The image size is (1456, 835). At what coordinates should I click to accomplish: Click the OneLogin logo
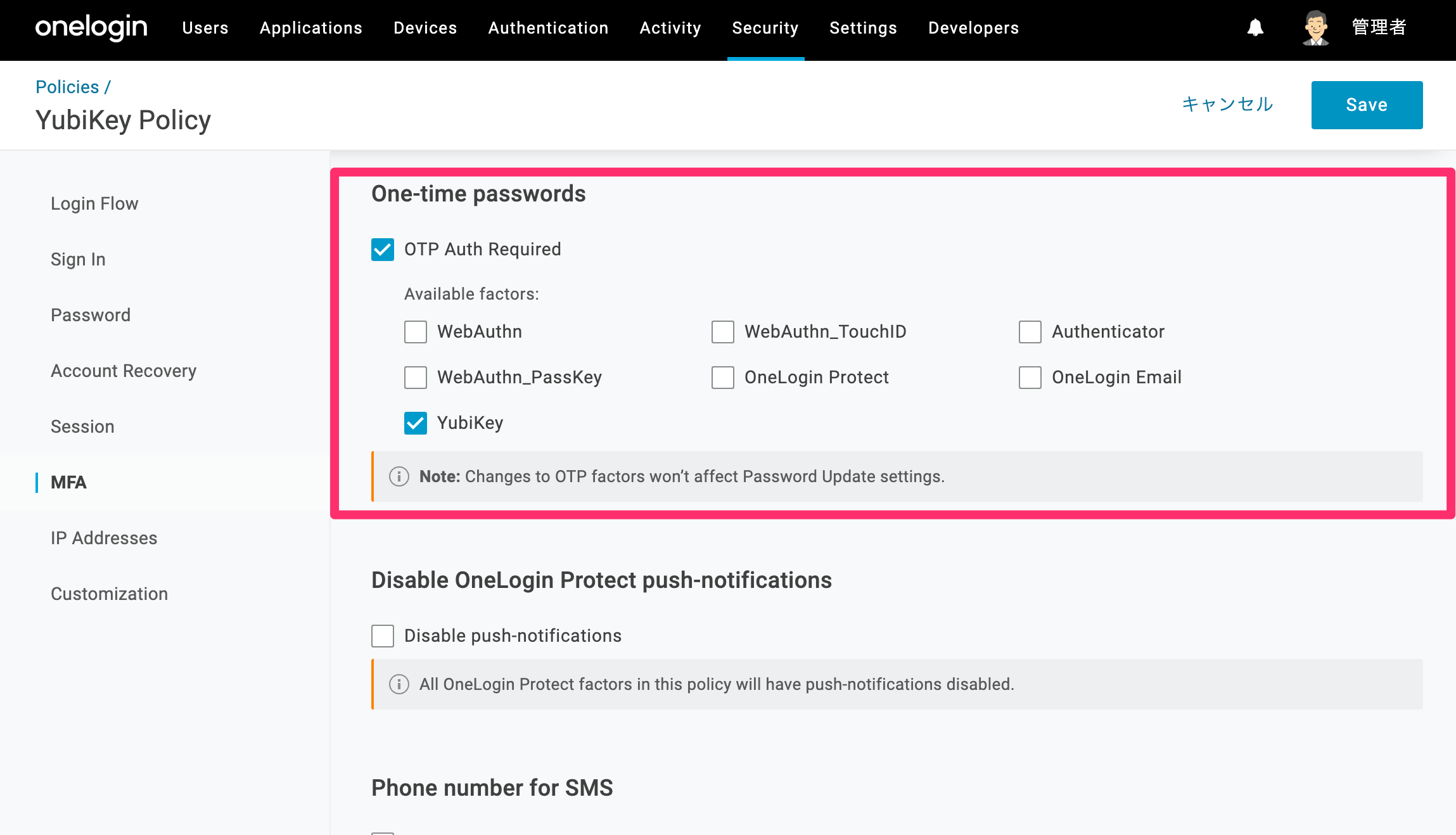tap(91, 28)
